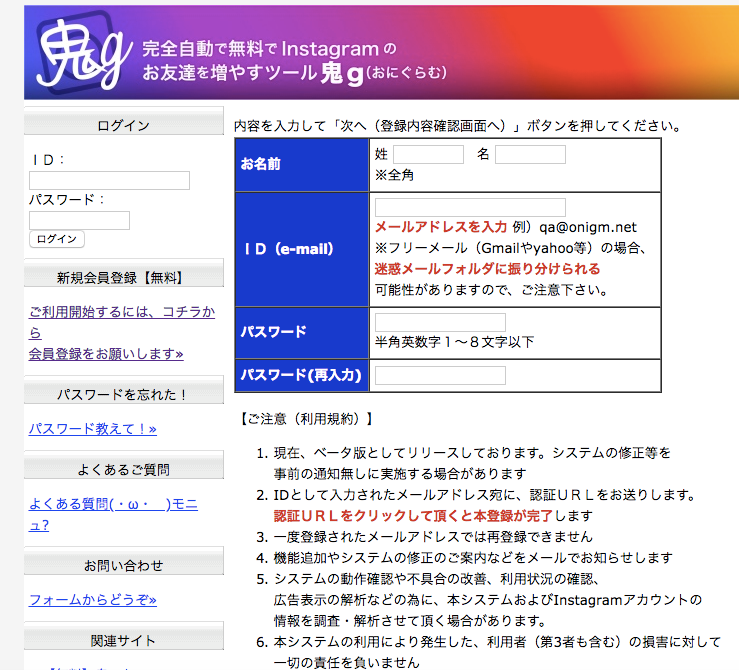
Task: Focus the ID (e-mail) input field
Action: pyautogui.click(x=470, y=207)
